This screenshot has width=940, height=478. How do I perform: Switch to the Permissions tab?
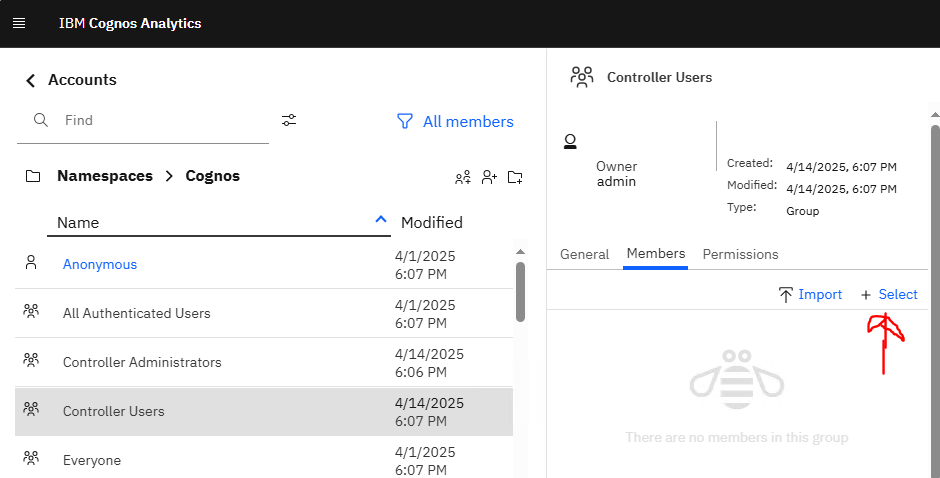[x=740, y=254]
